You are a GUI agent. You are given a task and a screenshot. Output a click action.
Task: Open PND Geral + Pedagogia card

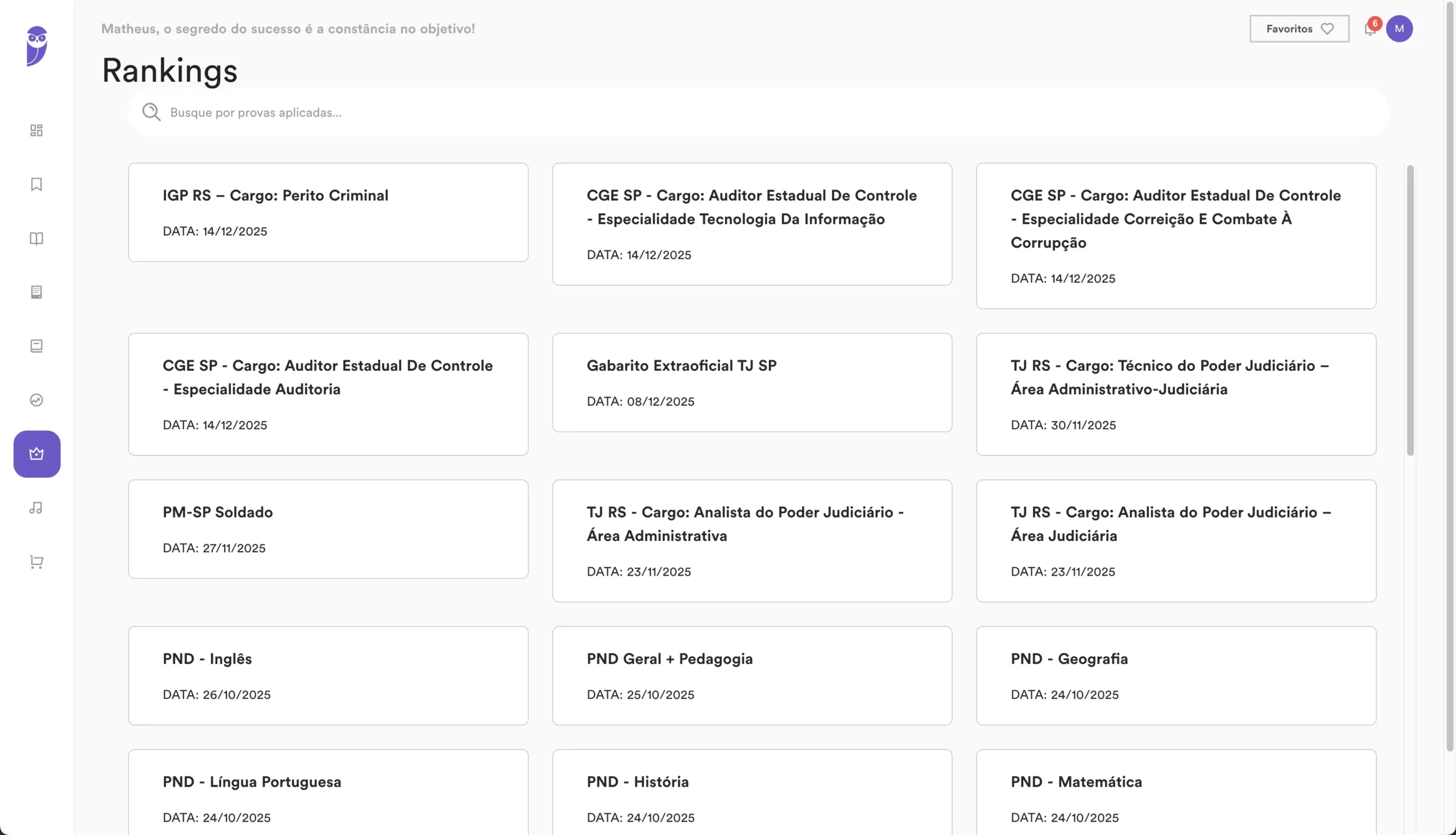click(752, 675)
